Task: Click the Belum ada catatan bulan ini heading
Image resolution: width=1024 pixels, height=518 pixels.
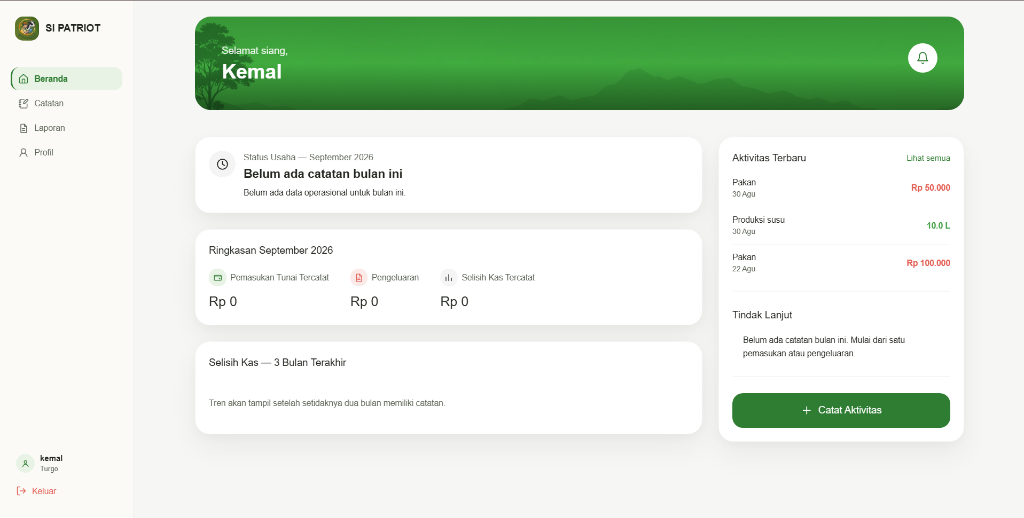Action: [x=323, y=174]
